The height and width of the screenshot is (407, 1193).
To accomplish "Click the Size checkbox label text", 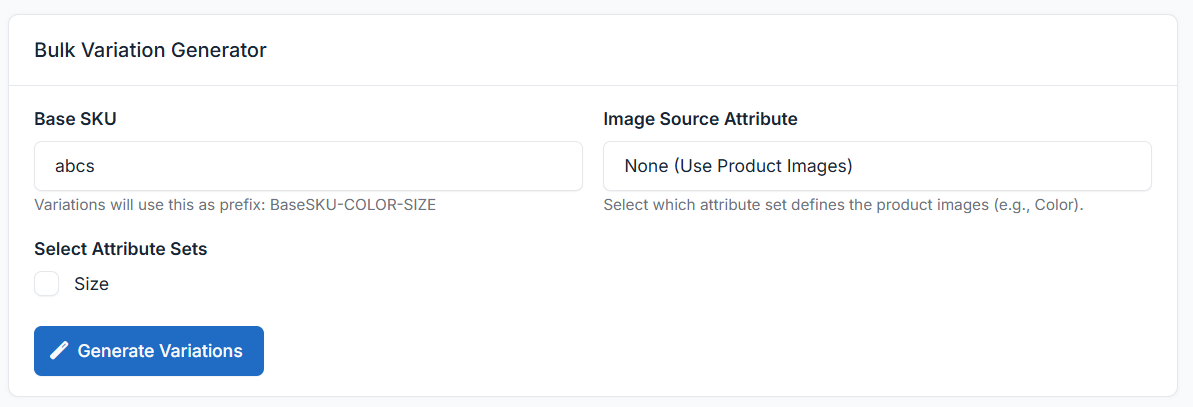I will [91, 284].
